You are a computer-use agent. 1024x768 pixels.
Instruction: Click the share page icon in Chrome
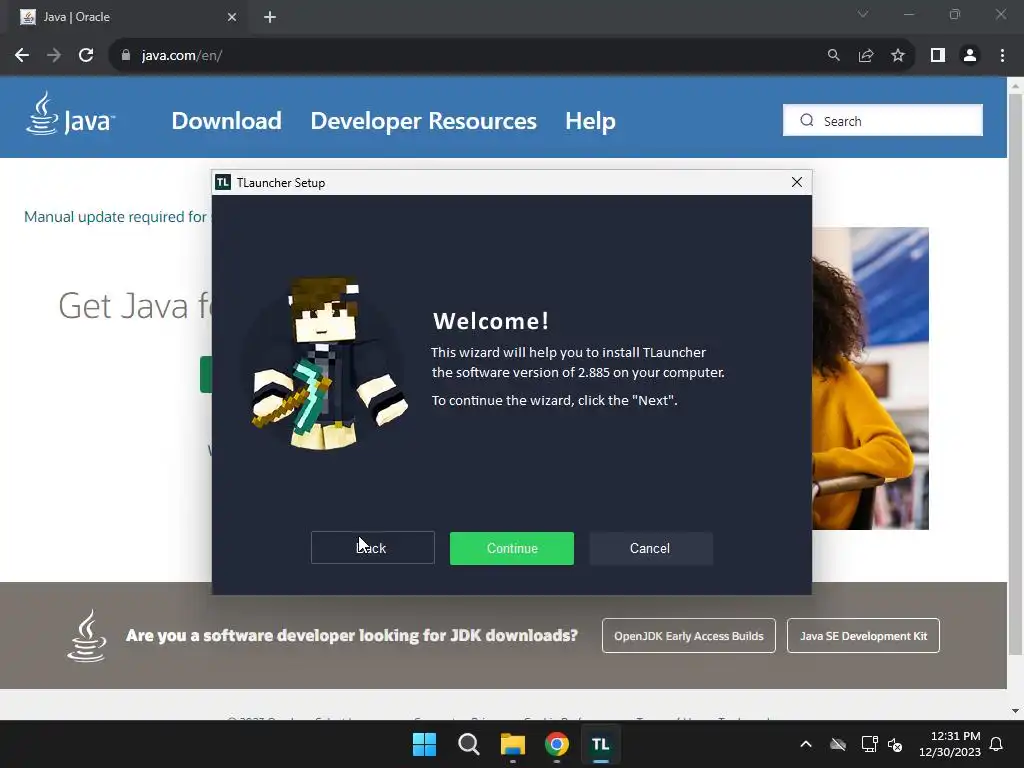coord(866,56)
